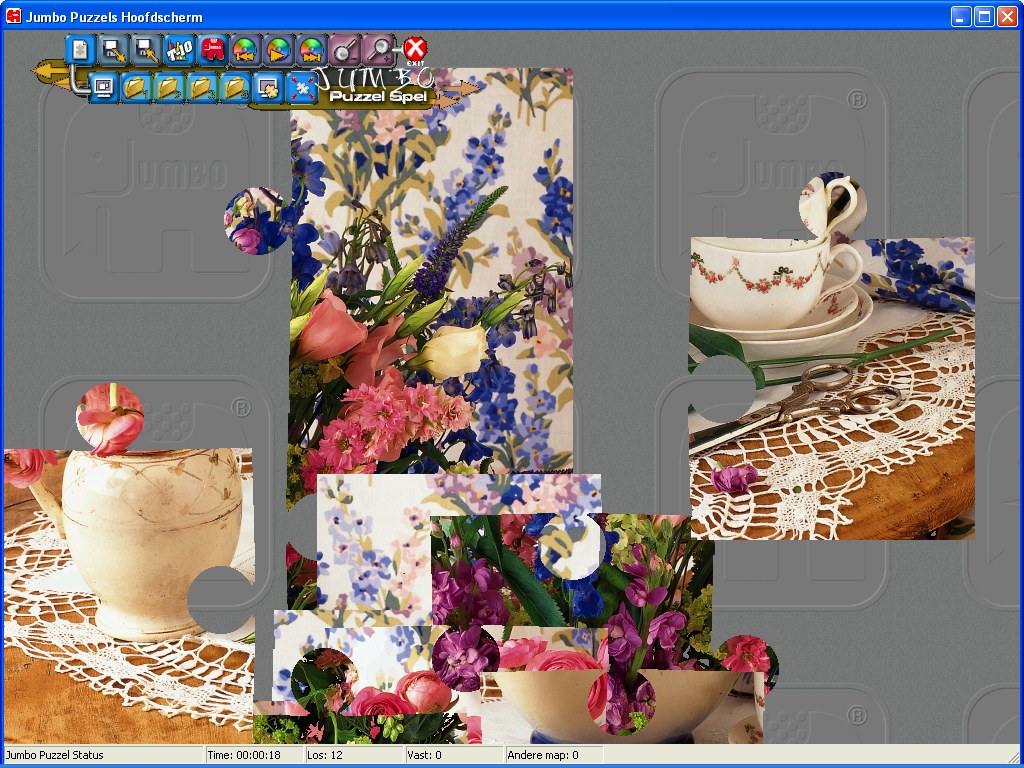Viewport: 1024px width, 768px height.
Task: Click the new puzzle document icon
Action: pos(81,48)
